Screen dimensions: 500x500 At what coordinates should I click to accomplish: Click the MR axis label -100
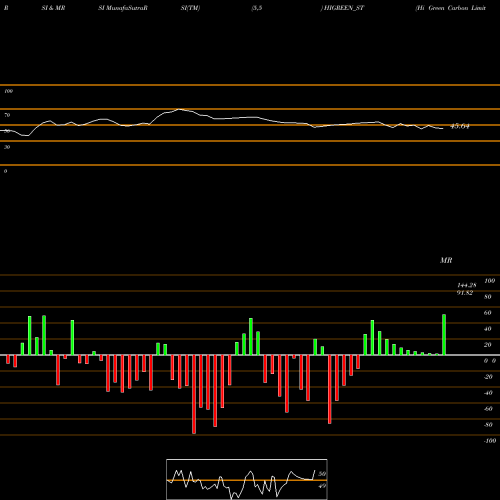click(x=490, y=441)
